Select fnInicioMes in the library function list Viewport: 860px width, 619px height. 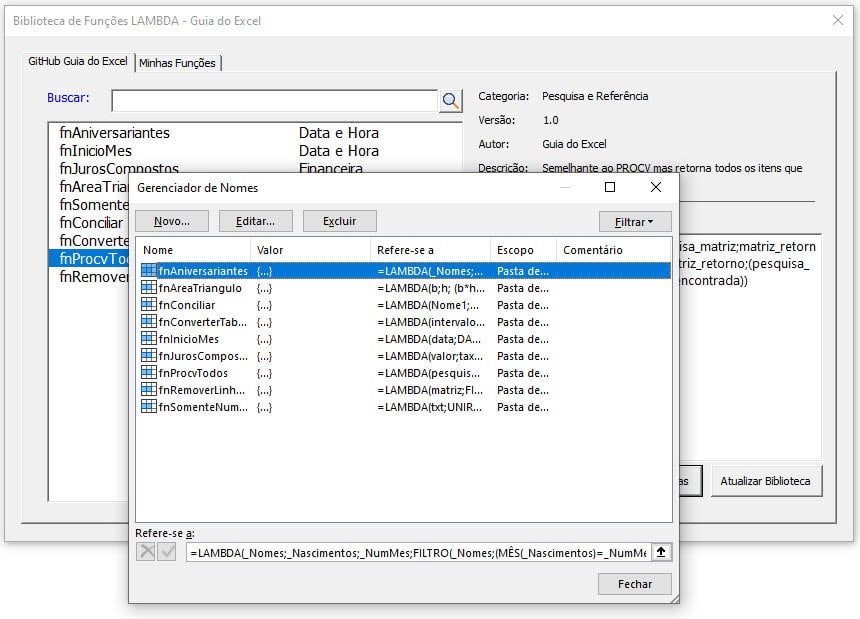point(96,151)
